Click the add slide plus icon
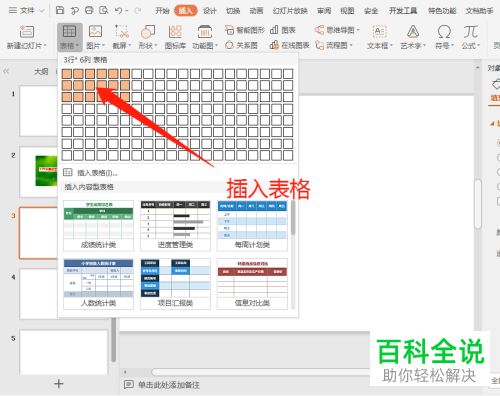 click(59, 384)
